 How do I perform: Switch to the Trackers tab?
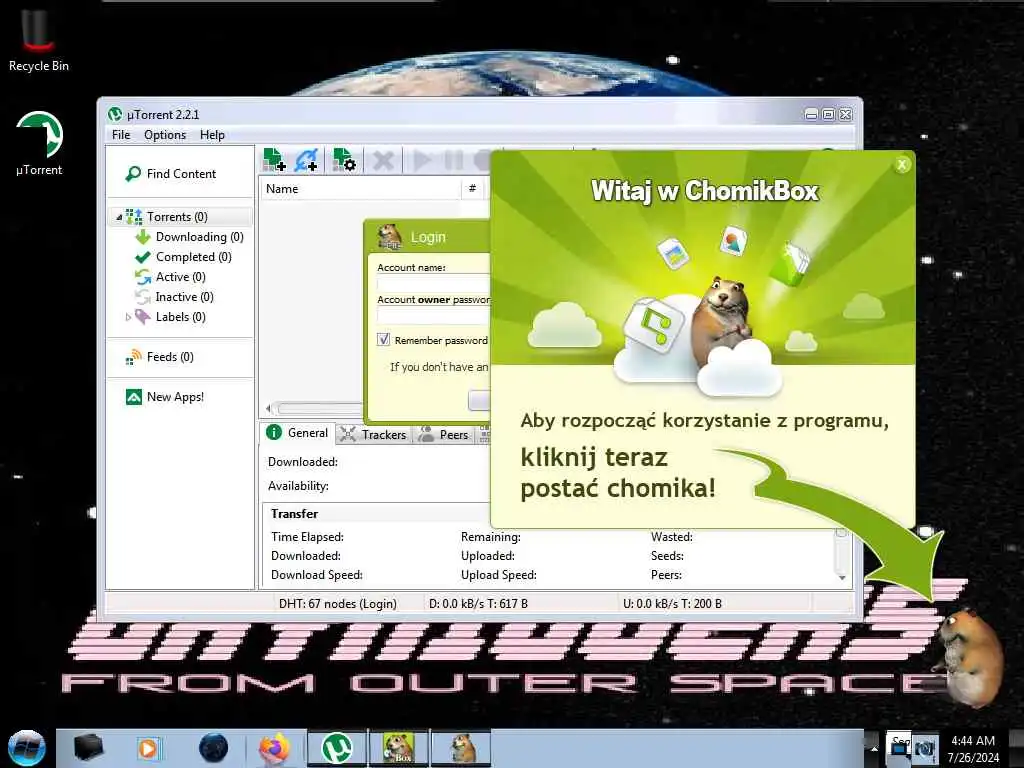pos(374,434)
